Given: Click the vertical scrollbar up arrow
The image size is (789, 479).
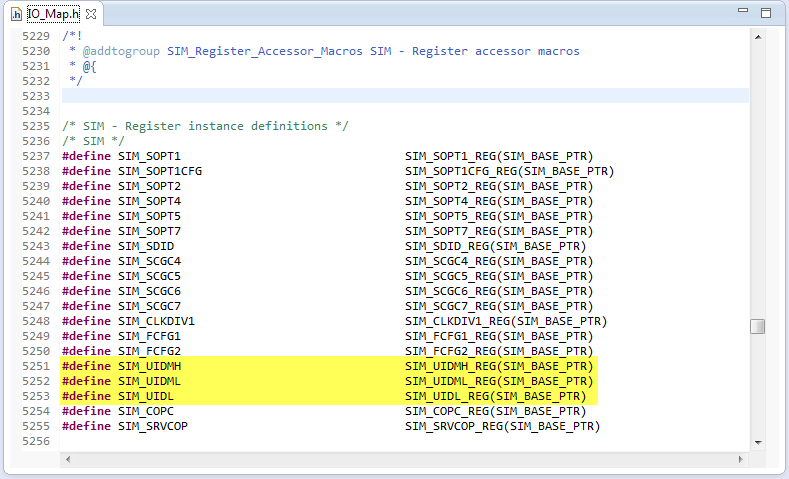Looking at the screenshot, I should pos(757,35).
